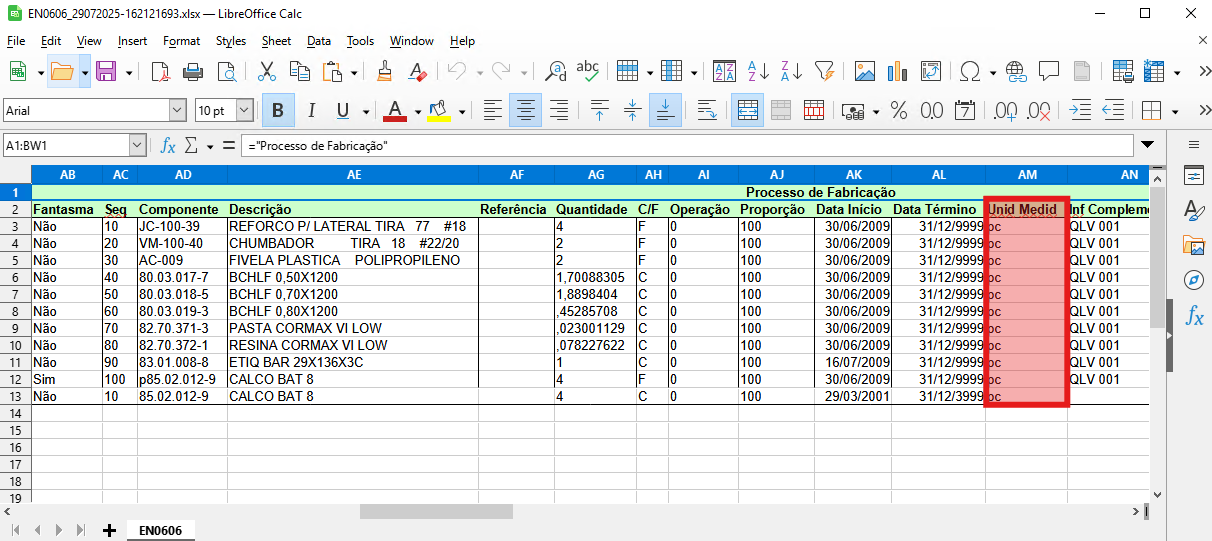The image size is (1212, 541).
Task: Delete a decimal place
Action: [x=1038, y=110]
